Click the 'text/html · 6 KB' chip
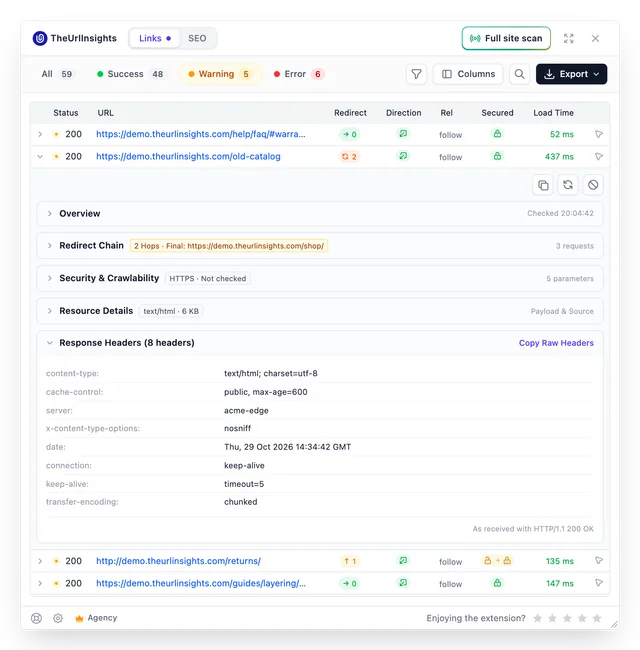The width and height of the screenshot is (640, 650). tap(171, 311)
